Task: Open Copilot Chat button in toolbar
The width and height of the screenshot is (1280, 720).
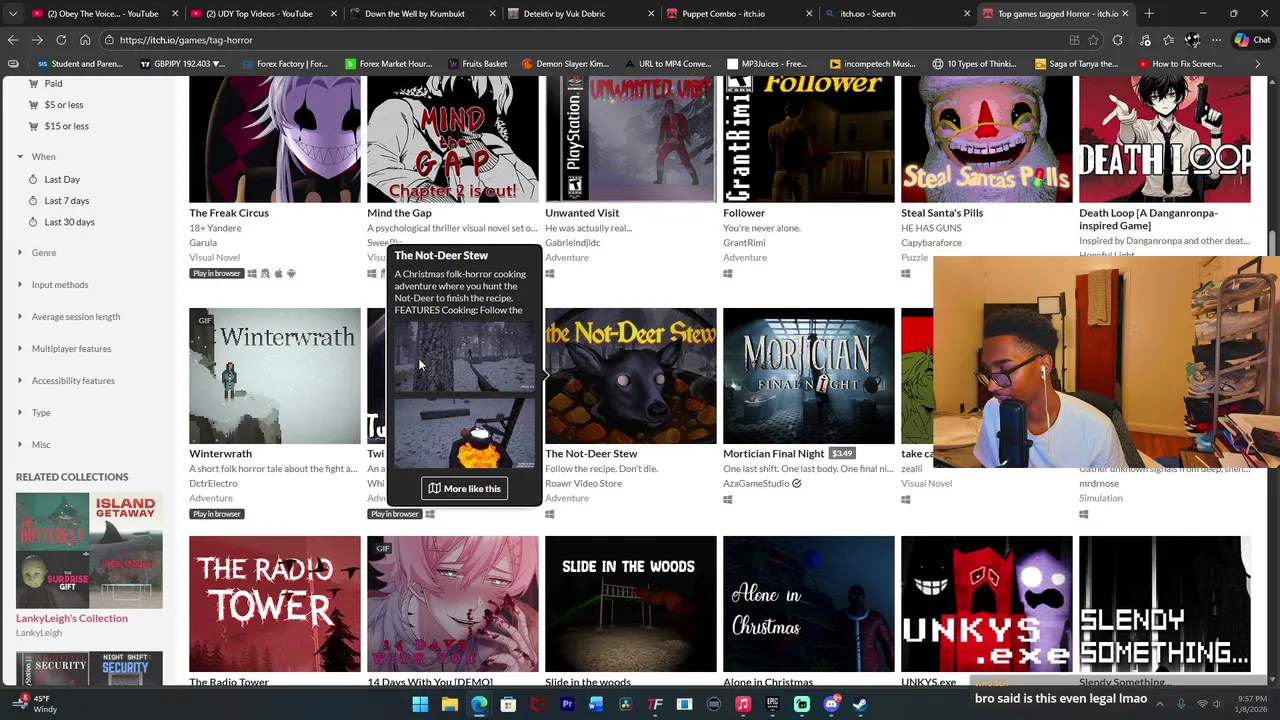Action: 1251,40
